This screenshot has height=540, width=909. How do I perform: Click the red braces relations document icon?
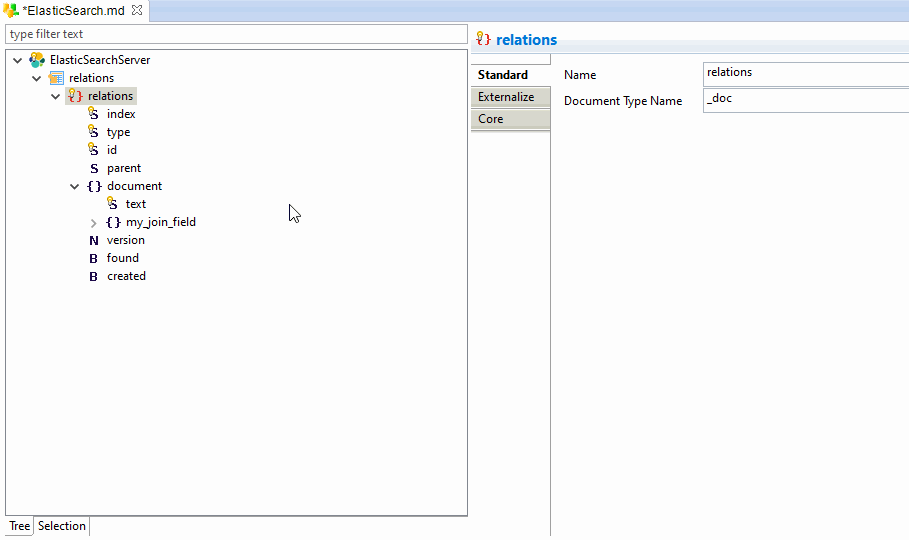click(x=75, y=96)
